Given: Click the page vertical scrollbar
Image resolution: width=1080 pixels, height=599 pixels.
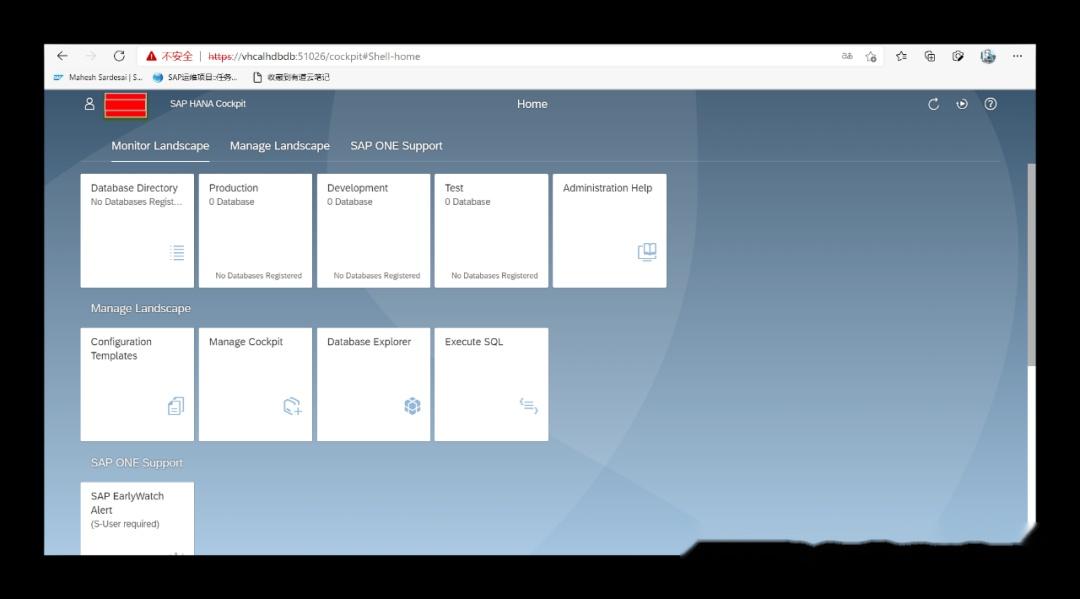Looking at the screenshot, I should point(1031,265).
